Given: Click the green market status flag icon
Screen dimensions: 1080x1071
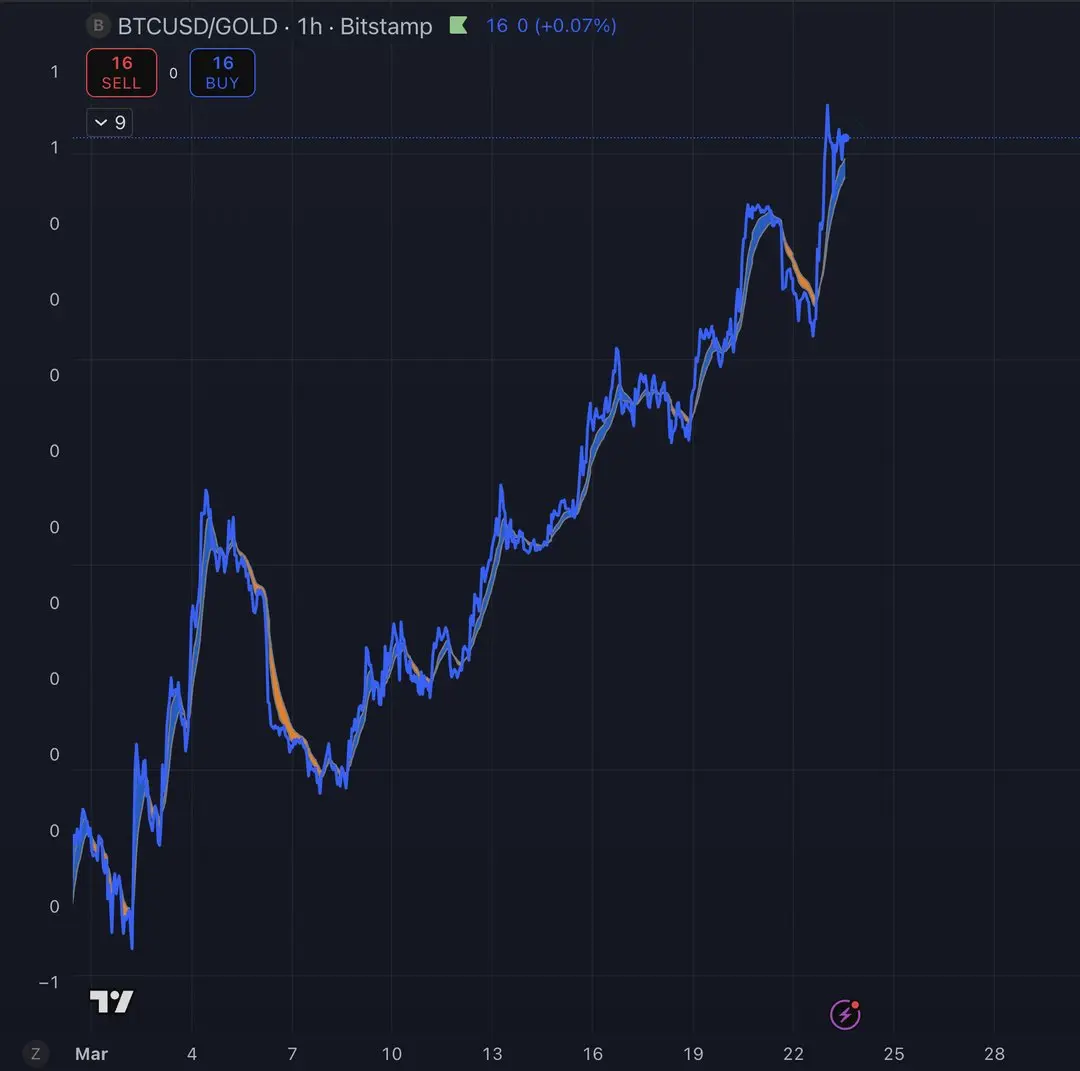Looking at the screenshot, I should point(459,25).
